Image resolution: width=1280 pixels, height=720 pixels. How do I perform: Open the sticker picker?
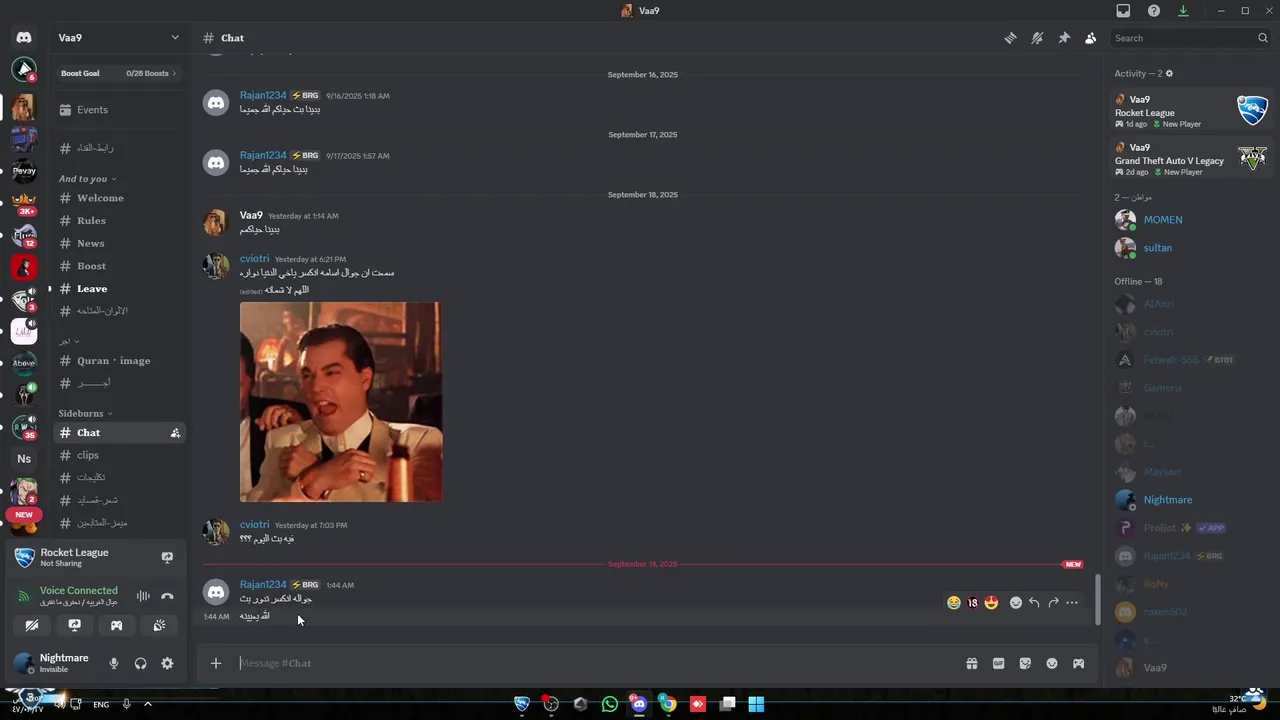pyautogui.click(x=1025, y=663)
